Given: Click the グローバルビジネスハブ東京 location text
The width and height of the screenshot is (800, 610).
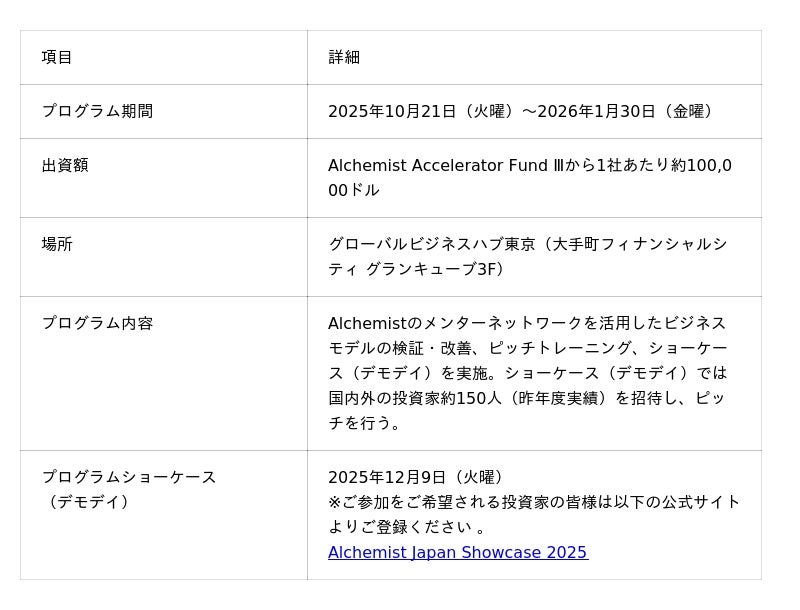Looking at the screenshot, I should [432, 244].
